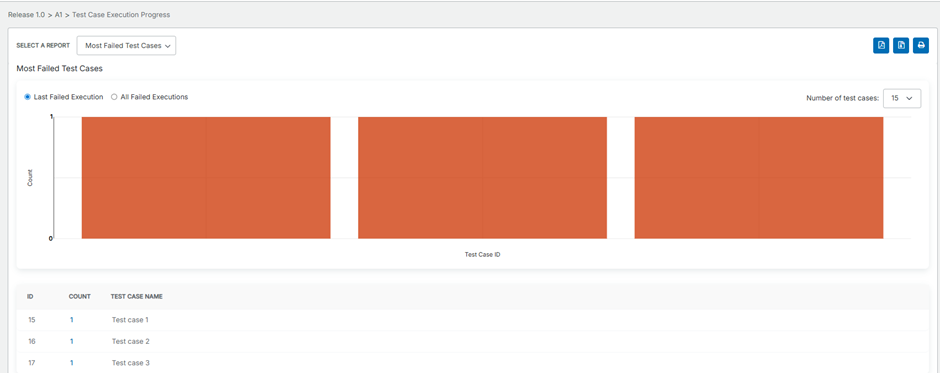
Task: Open the count link for Test case 2
Action: [71, 341]
